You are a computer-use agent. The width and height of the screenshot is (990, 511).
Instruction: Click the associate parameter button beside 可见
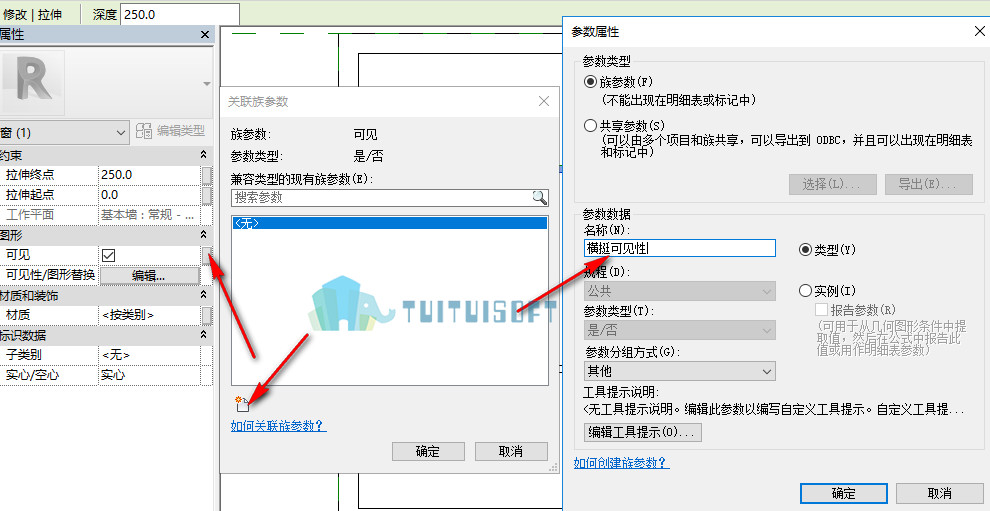click(x=206, y=255)
